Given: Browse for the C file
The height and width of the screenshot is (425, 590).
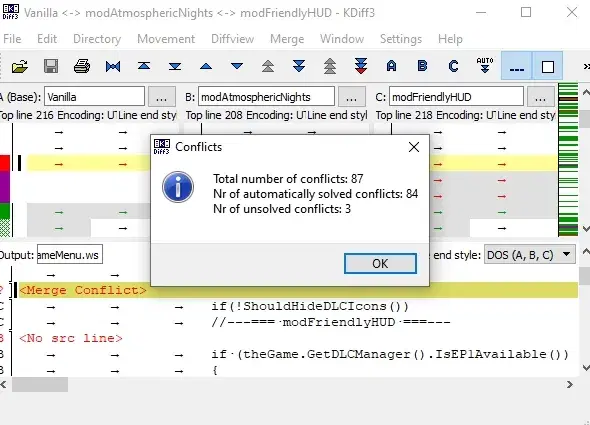Looking at the screenshot, I should 540,97.
